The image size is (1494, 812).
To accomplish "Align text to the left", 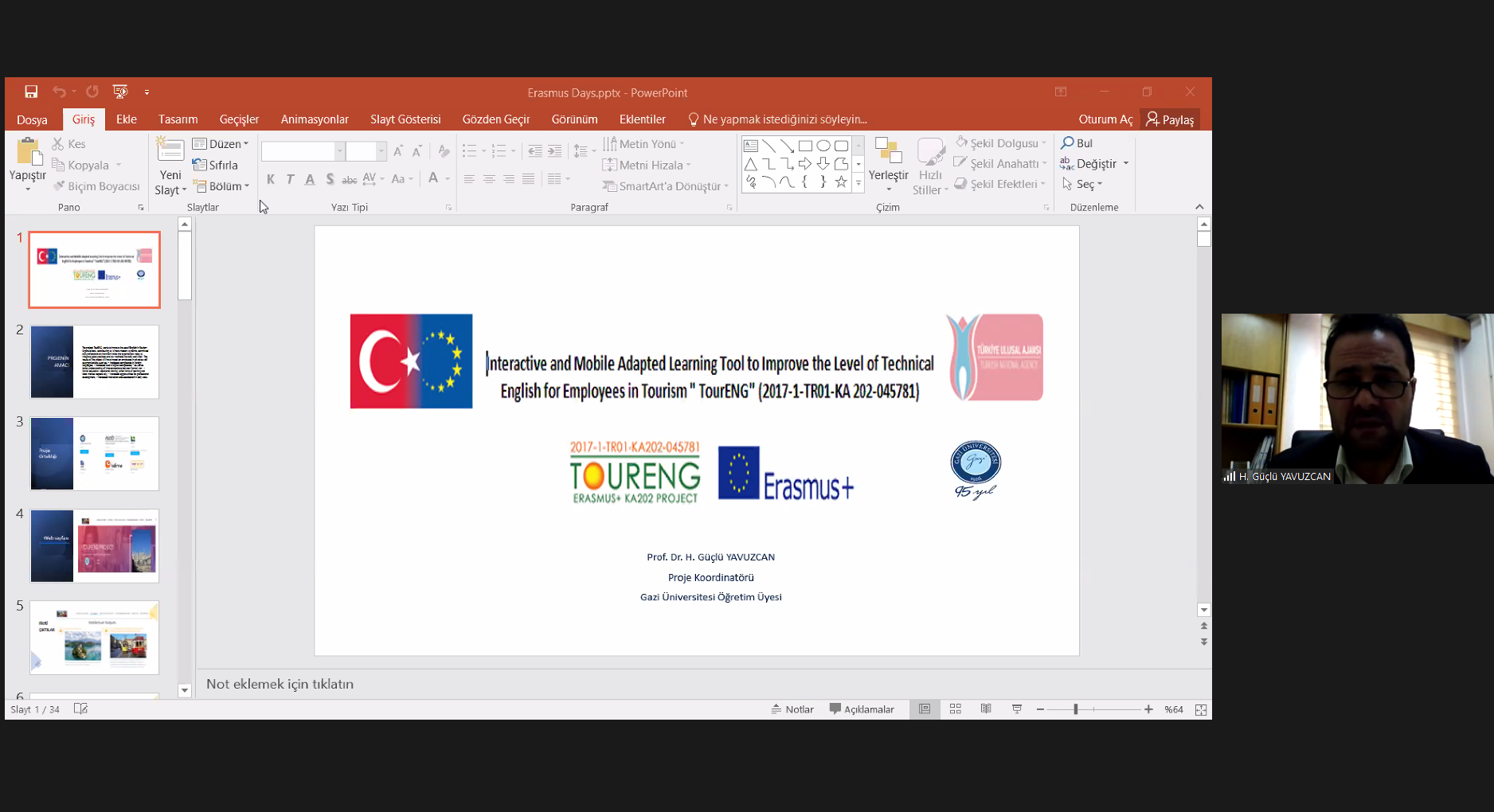I will pos(469,179).
